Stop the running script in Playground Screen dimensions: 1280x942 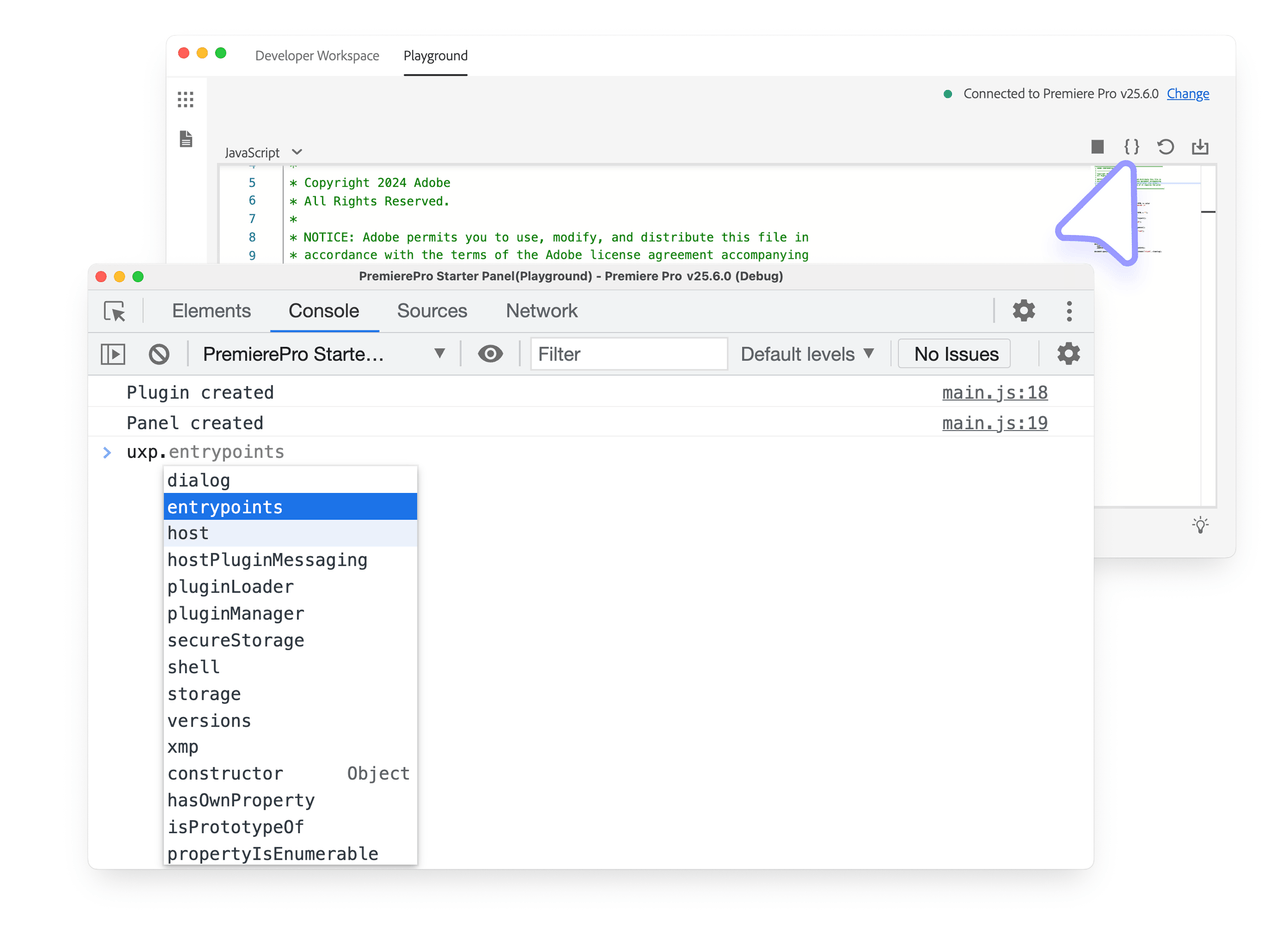[x=1095, y=146]
